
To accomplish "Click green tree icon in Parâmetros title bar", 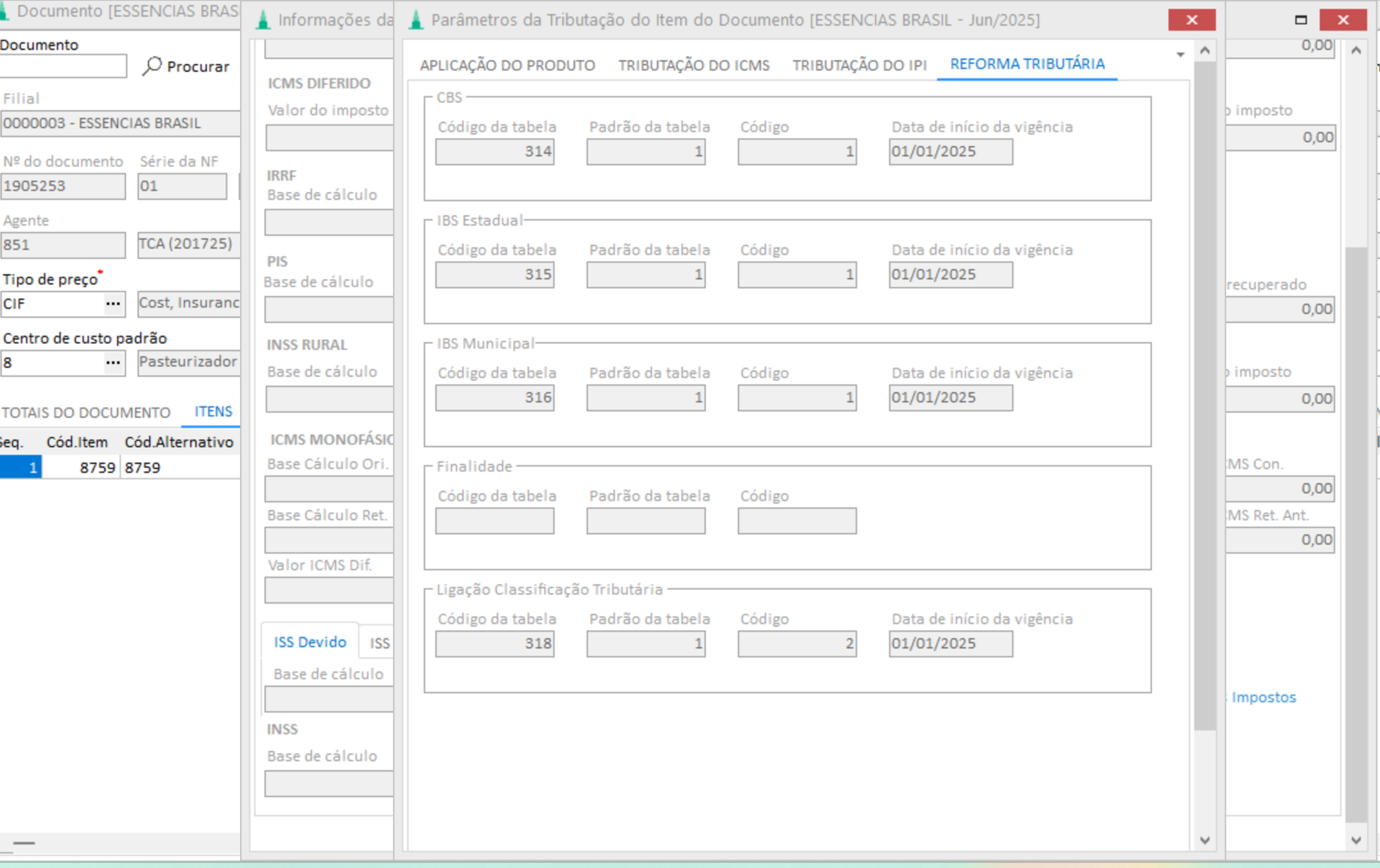I will [x=417, y=20].
